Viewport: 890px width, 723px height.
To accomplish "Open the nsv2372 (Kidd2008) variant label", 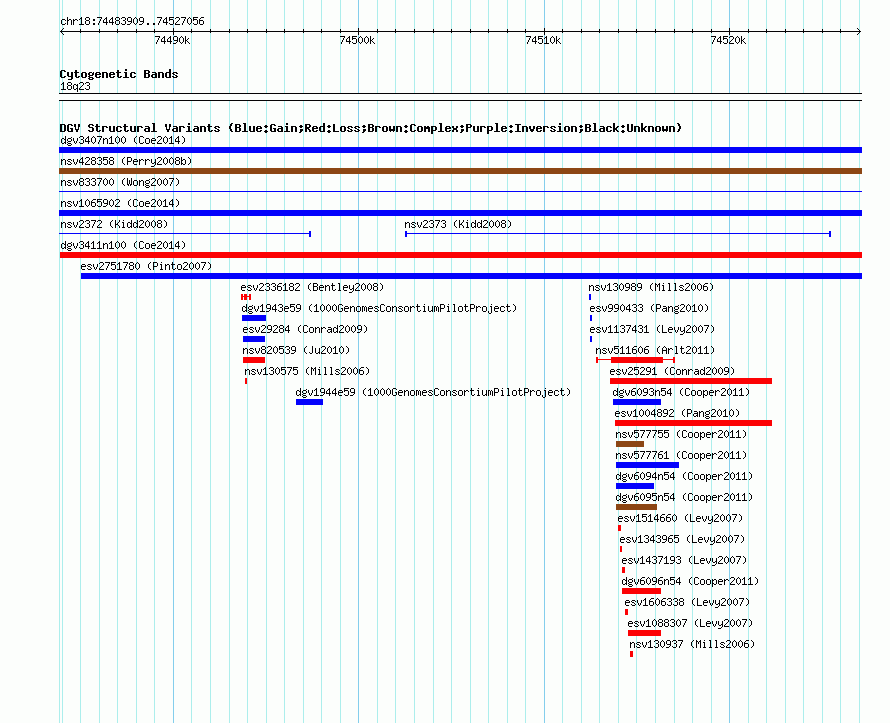I will [114, 224].
